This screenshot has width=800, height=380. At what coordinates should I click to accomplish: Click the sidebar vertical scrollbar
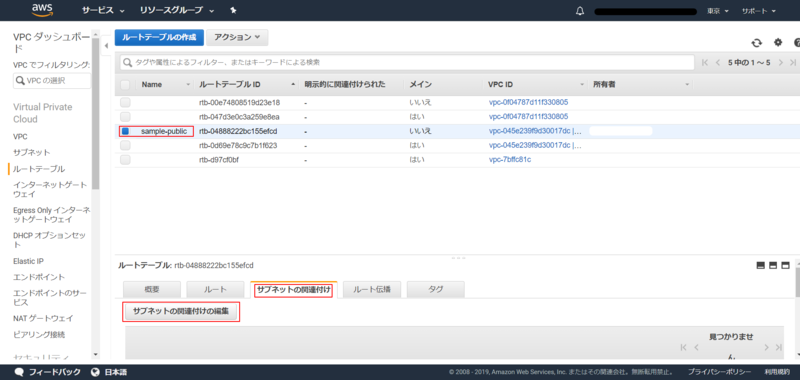96,115
